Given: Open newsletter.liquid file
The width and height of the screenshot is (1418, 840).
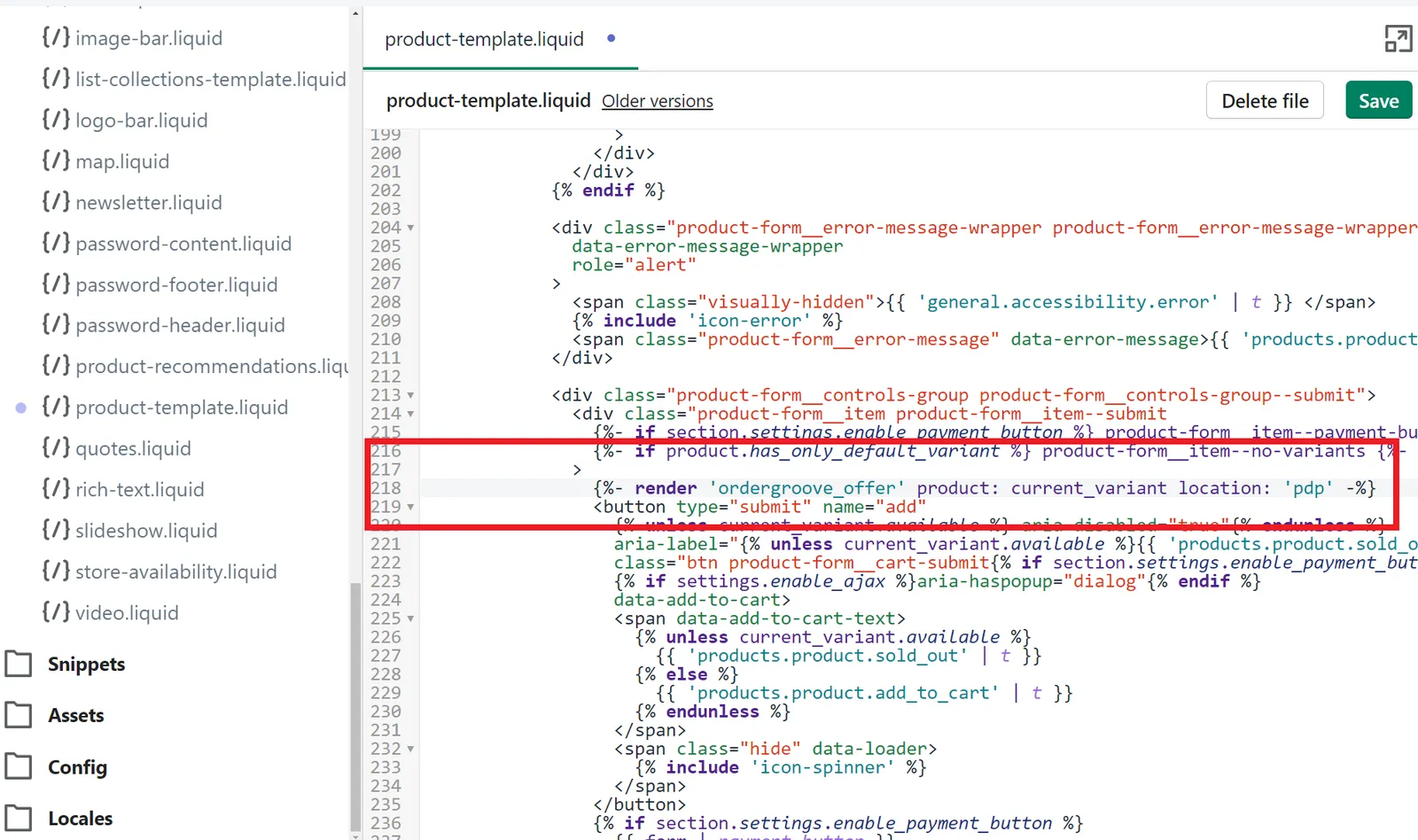Looking at the screenshot, I should (x=149, y=202).
